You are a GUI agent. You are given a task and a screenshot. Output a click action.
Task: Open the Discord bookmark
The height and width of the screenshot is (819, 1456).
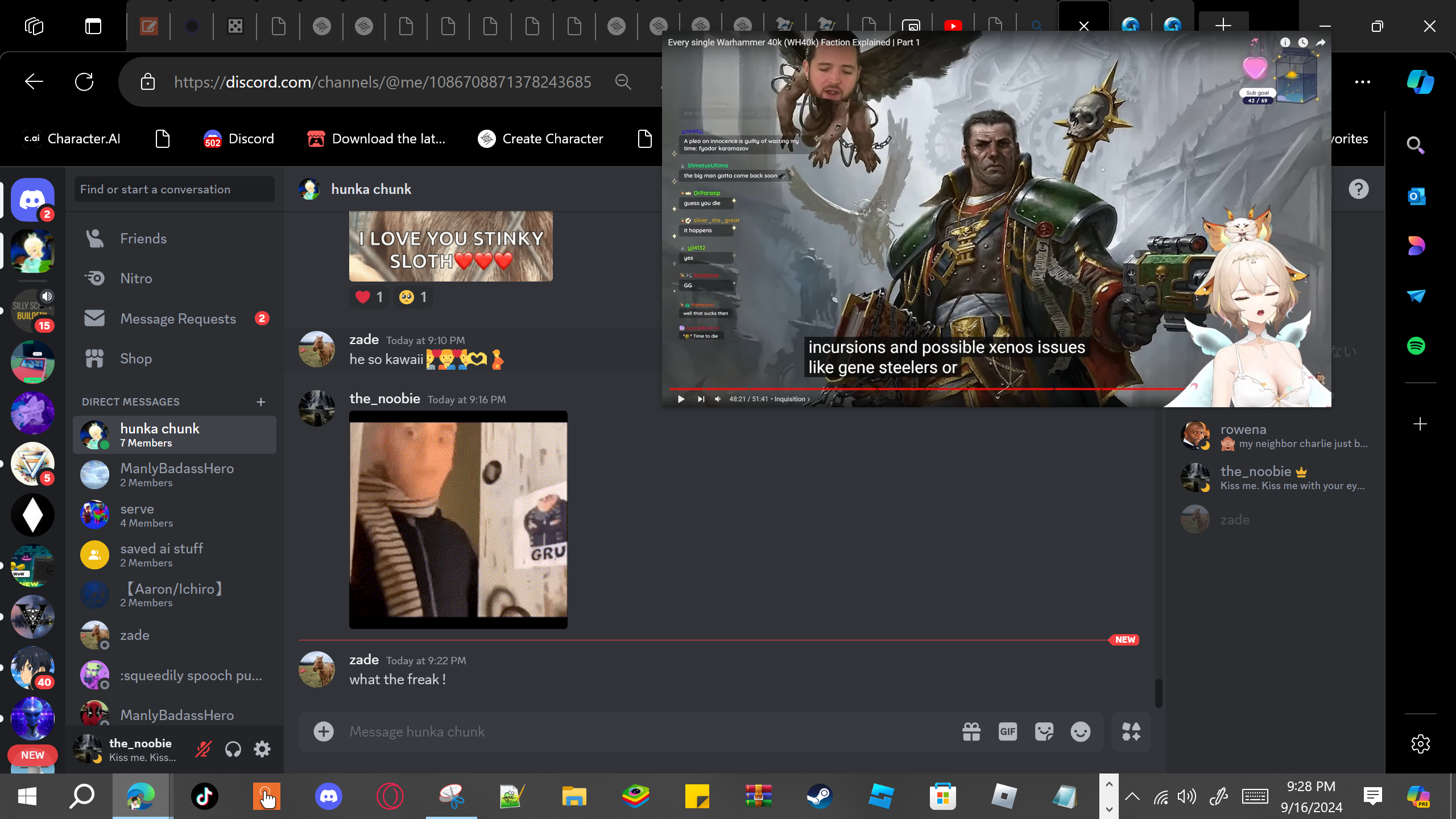(239, 139)
